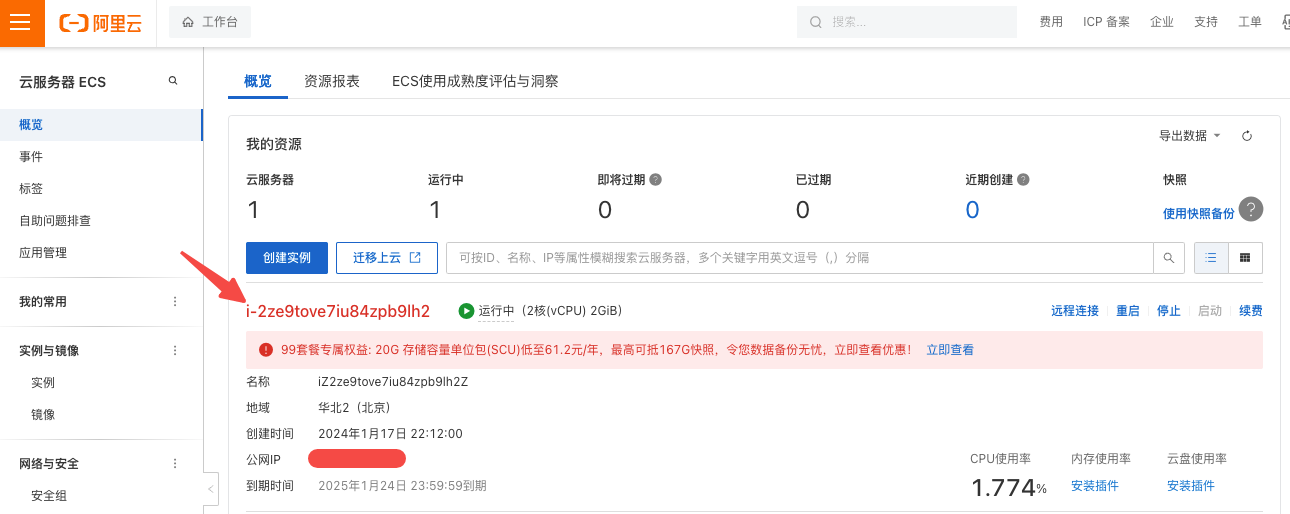
Task: Open the 导出数据 dropdown
Action: click(1189, 136)
